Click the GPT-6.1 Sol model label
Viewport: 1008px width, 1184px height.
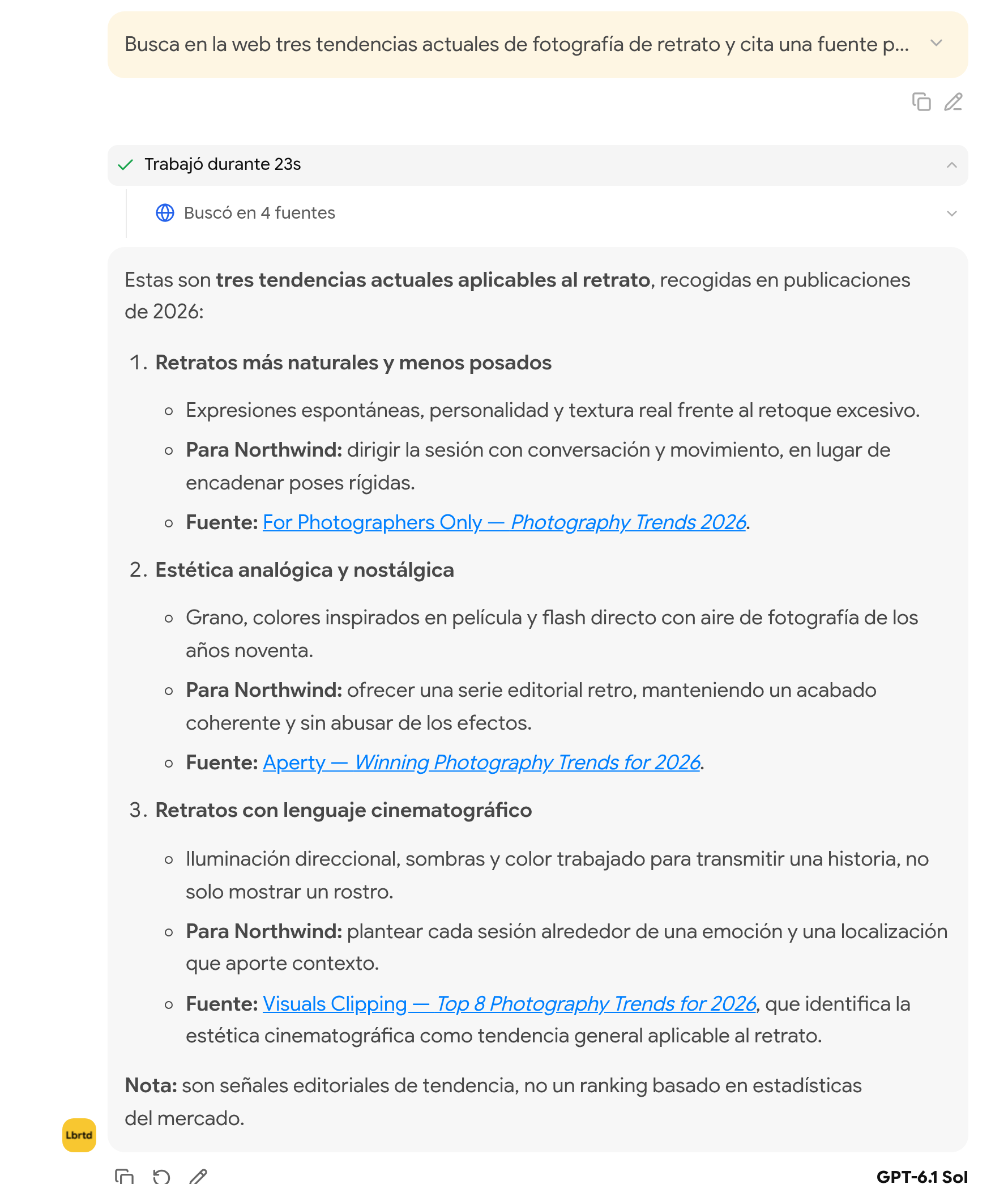coord(922,1176)
